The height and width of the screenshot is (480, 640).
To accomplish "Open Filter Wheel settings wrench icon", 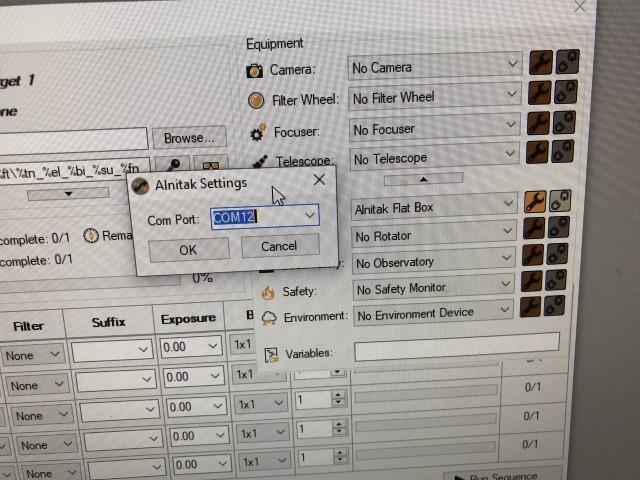I will 540,93.
